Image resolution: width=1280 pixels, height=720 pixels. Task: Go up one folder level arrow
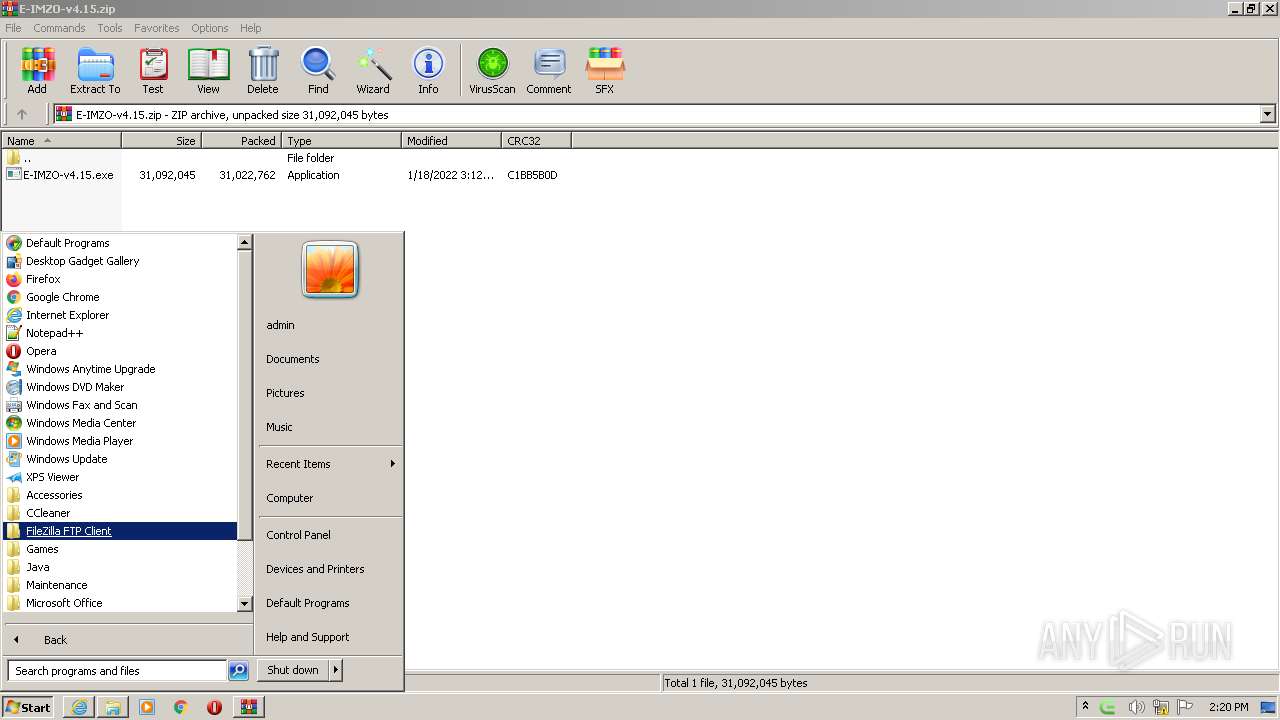pyautogui.click(x=22, y=114)
